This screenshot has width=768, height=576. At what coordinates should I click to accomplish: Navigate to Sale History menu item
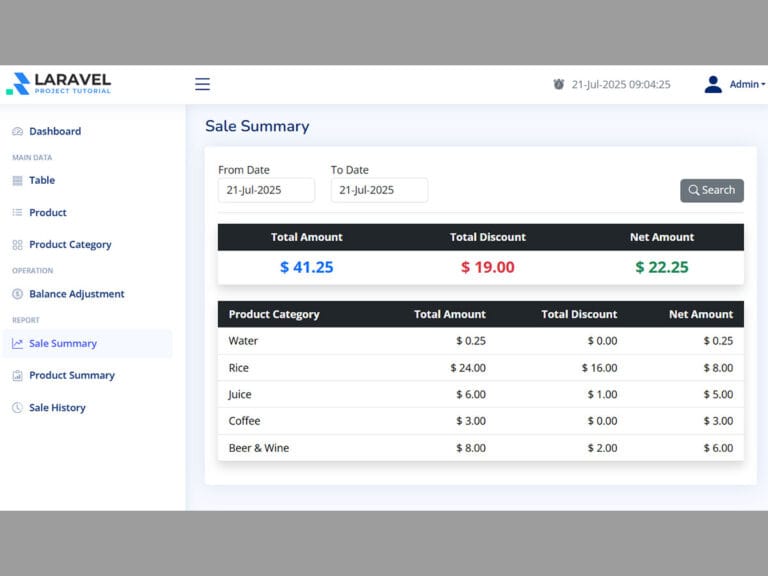coord(57,408)
